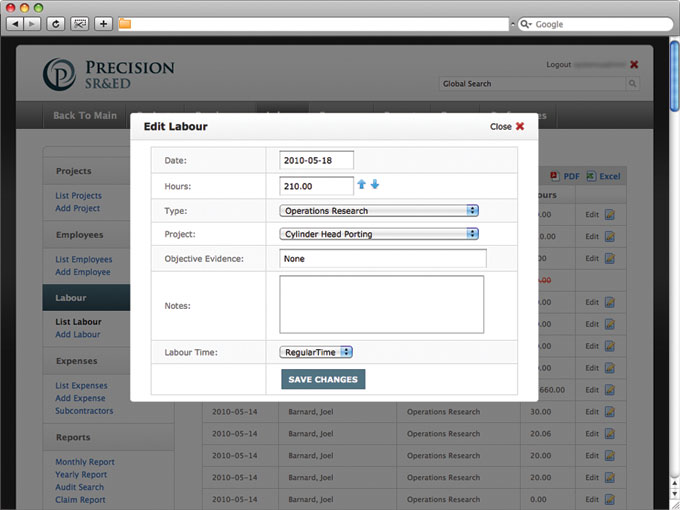Click the Global Search field
The image size is (680, 510).
[x=532, y=83]
